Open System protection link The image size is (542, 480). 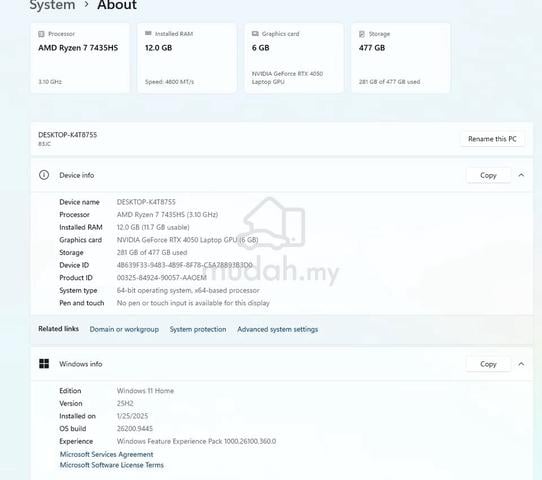198,329
